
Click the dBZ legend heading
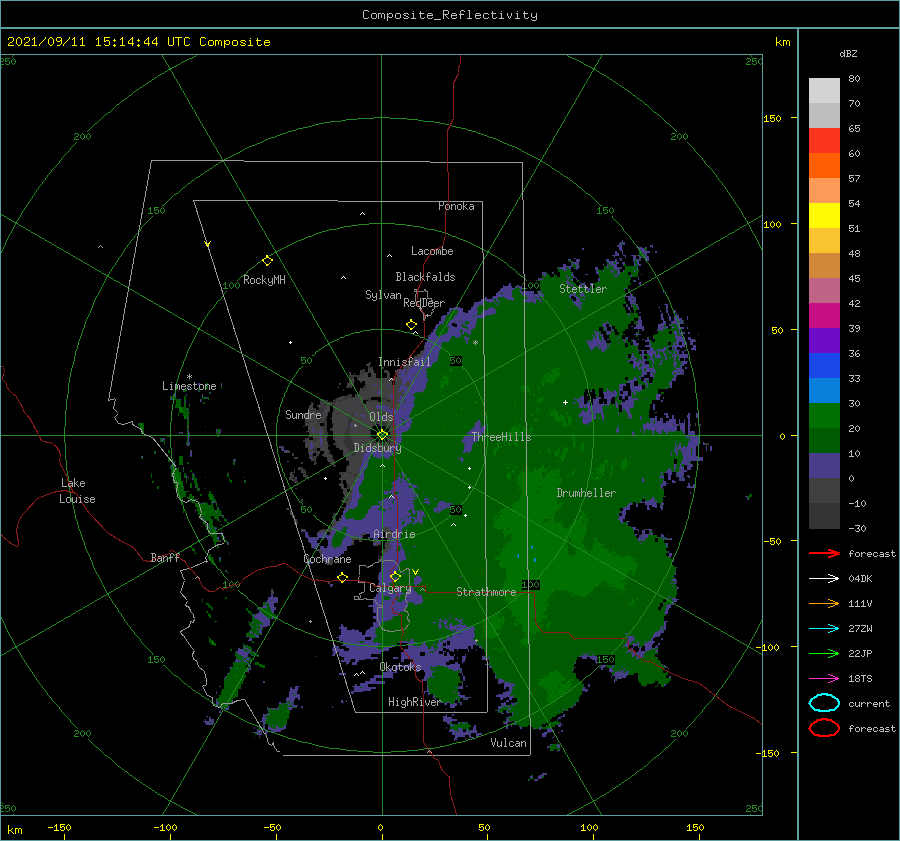point(848,53)
